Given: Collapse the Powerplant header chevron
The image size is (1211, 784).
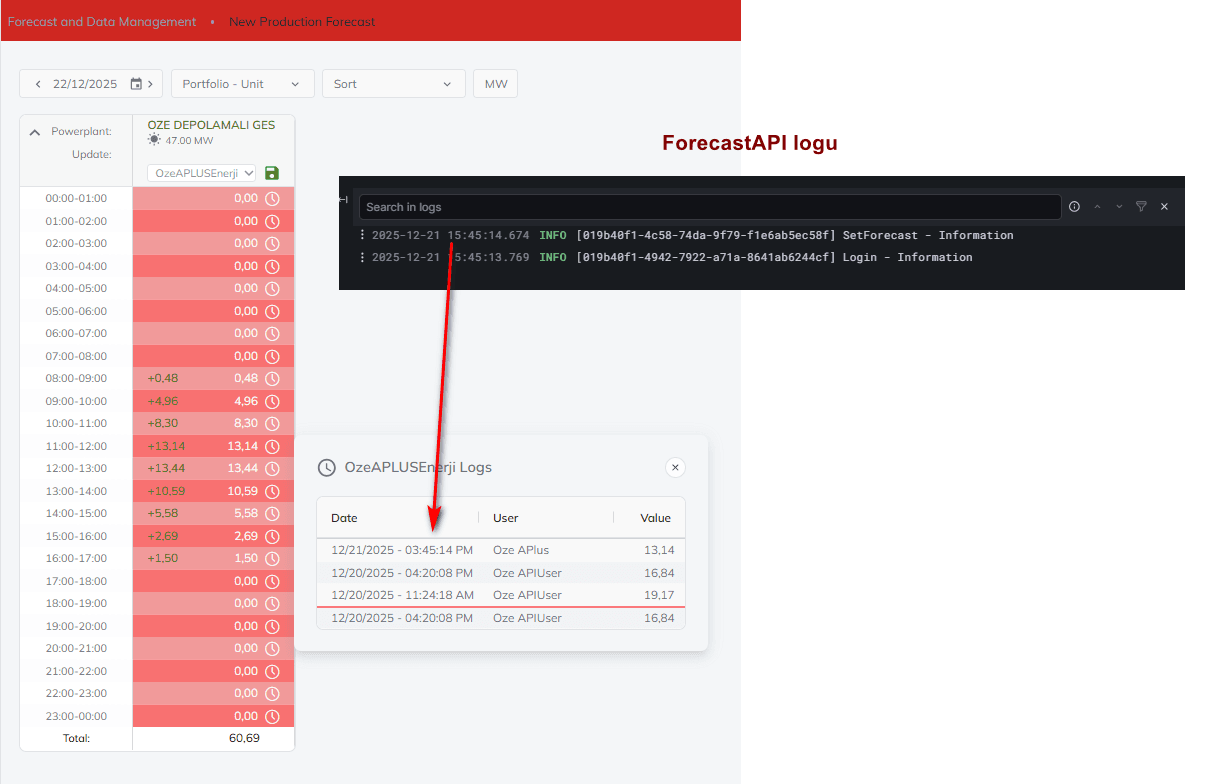Looking at the screenshot, I should click(35, 132).
